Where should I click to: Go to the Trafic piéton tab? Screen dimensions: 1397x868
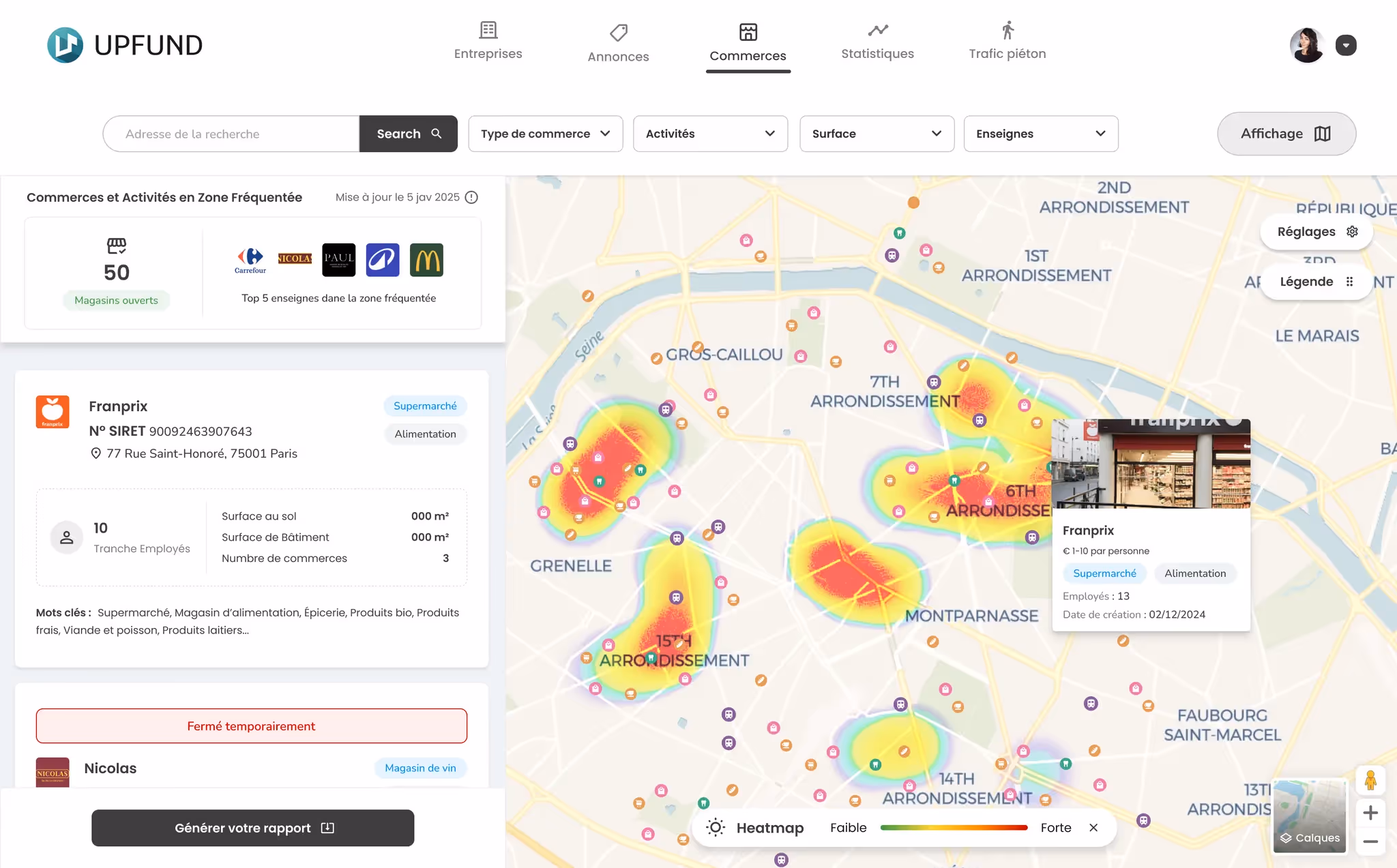click(1007, 42)
